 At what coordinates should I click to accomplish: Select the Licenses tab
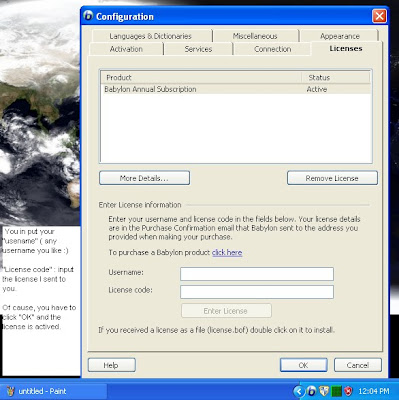pos(346,48)
